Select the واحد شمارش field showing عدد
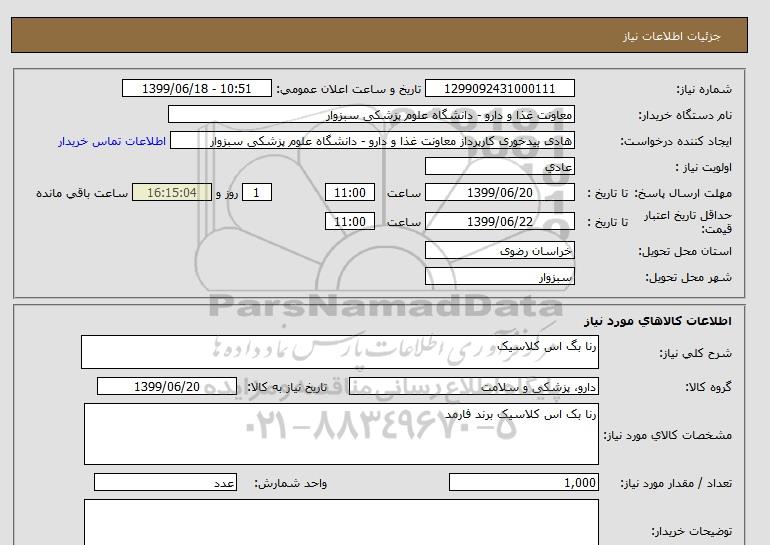Viewport: 770px width, 545px height. tap(165, 482)
